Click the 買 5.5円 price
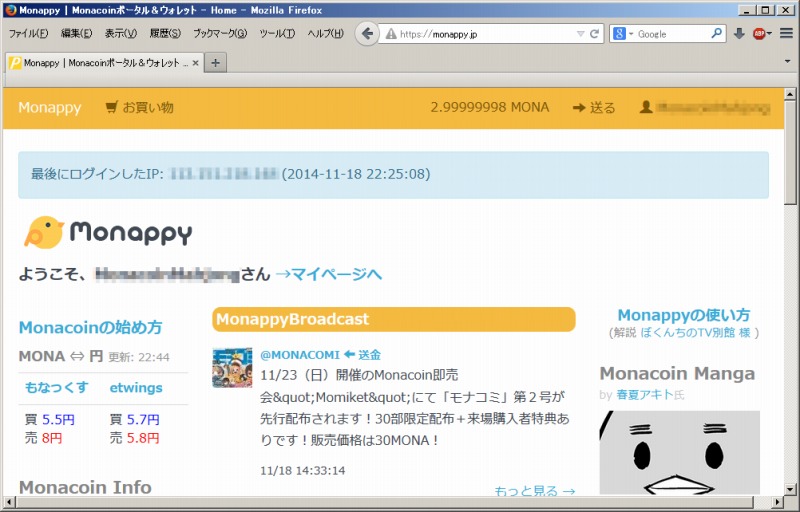 [x=50, y=420]
